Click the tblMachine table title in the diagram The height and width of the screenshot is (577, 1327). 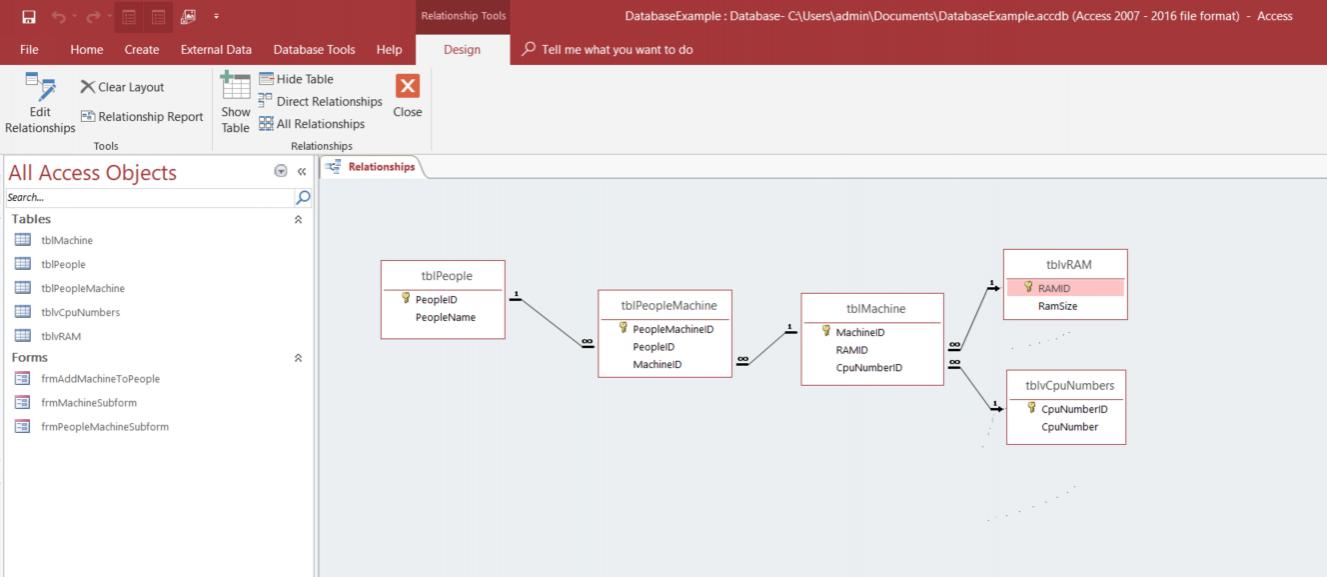coord(875,309)
